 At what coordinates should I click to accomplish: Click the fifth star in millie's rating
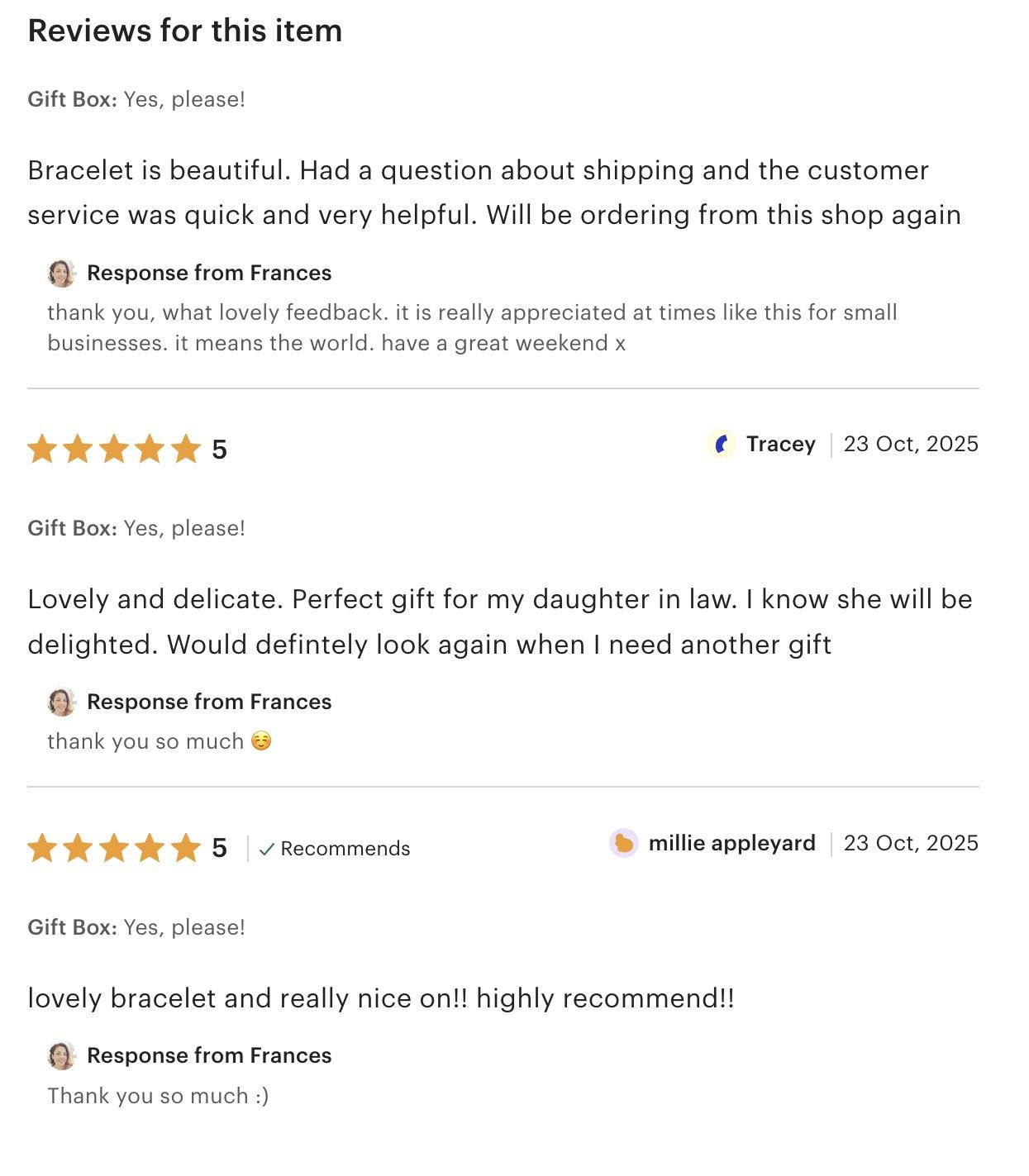(186, 848)
